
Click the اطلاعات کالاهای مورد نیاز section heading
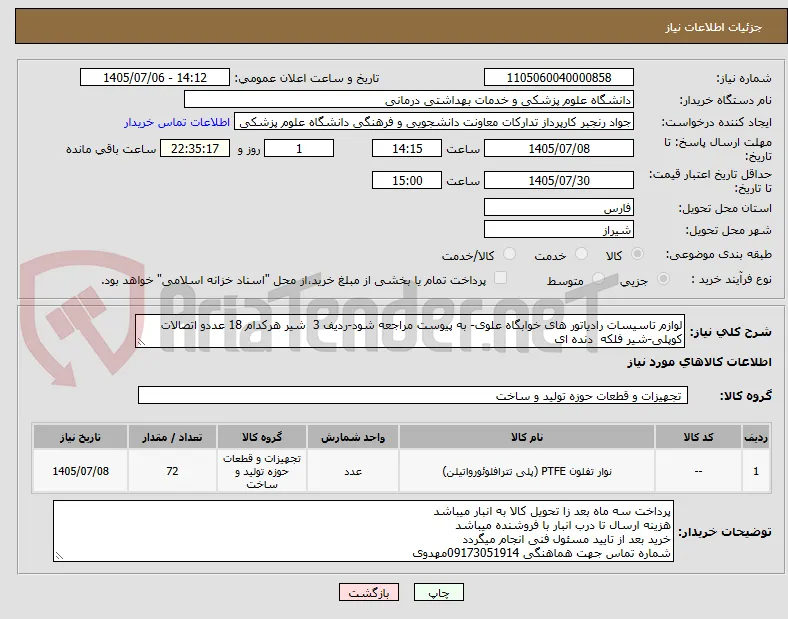pos(699,362)
